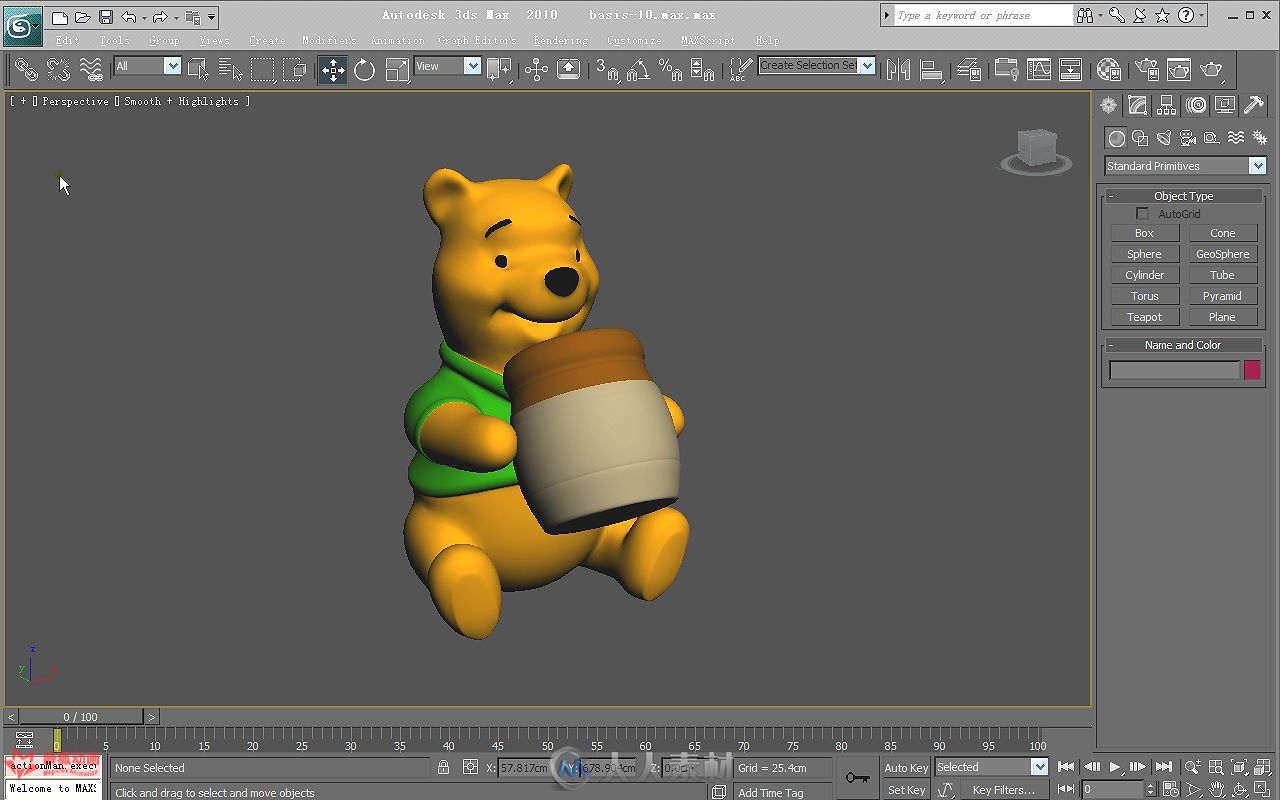The width and height of the screenshot is (1280, 800).
Task: Click the Teapot primitive button
Action: 1144,317
